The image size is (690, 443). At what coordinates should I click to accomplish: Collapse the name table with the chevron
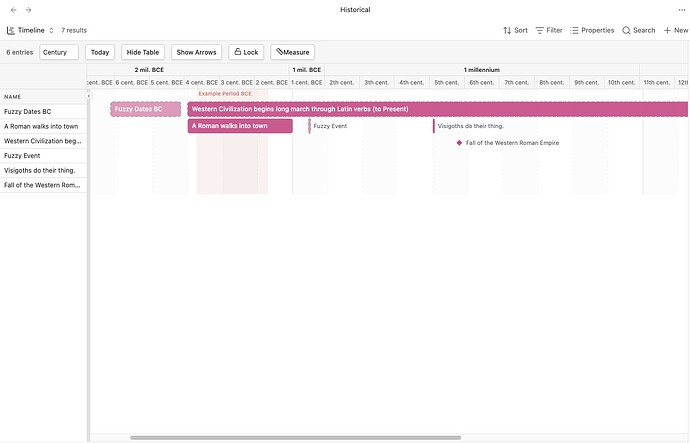click(x=89, y=95)
